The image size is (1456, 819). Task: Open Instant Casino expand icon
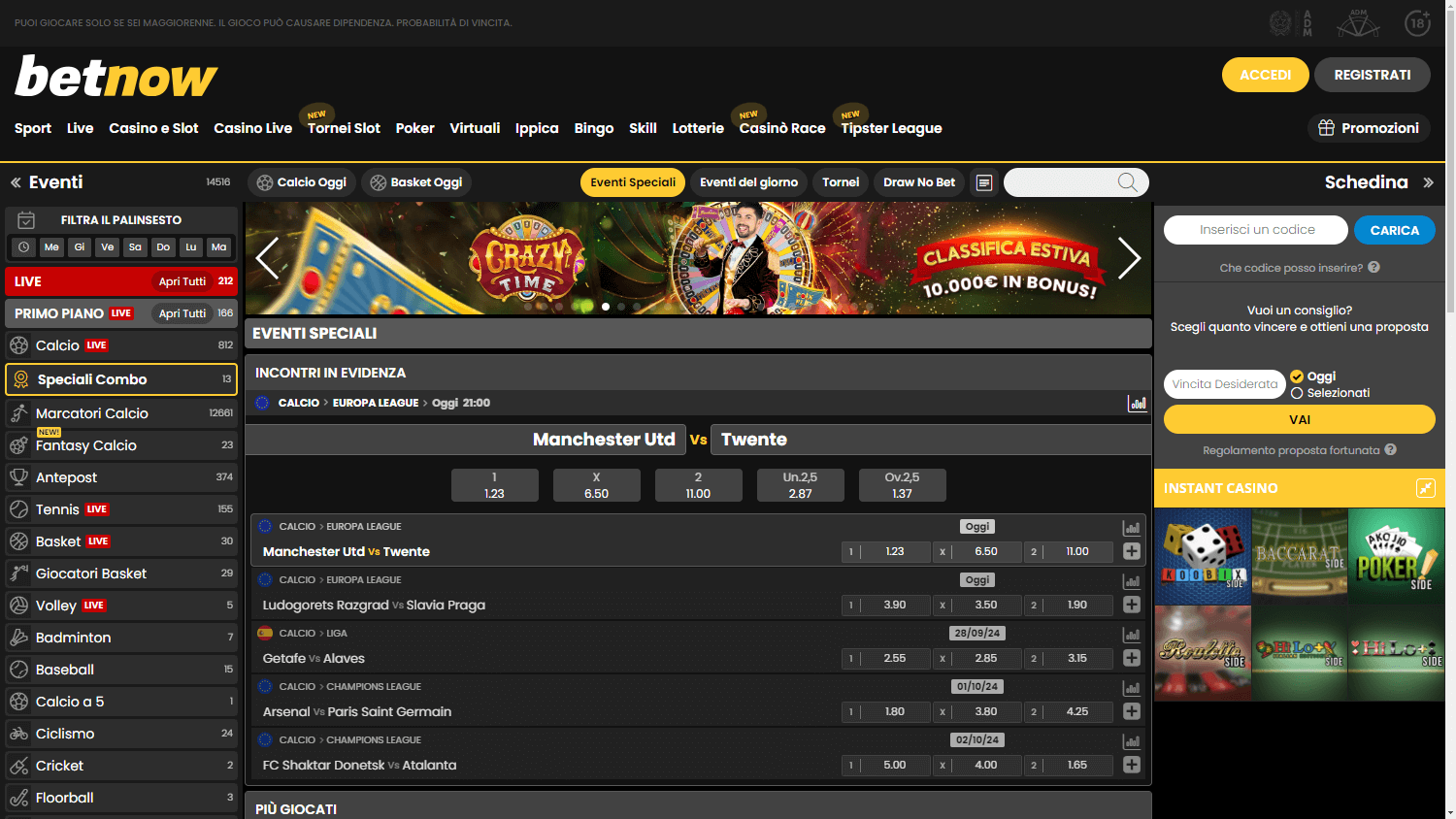[x=1426, y=488]
